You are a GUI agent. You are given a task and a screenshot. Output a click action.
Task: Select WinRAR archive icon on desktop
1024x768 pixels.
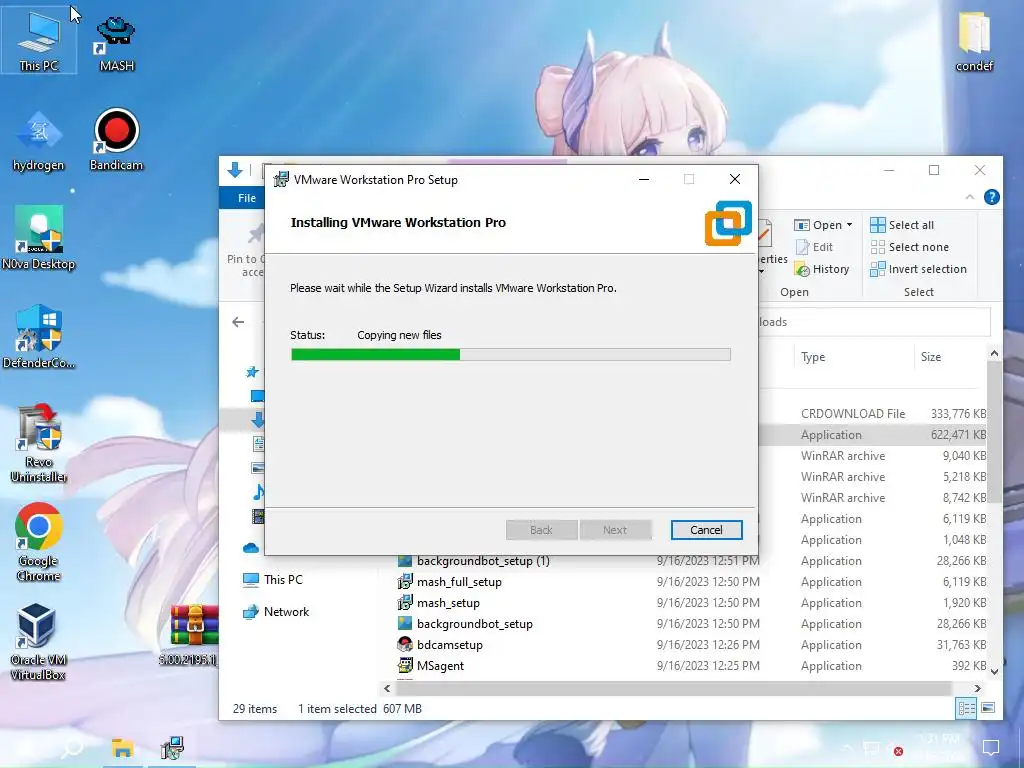[194, 634]
